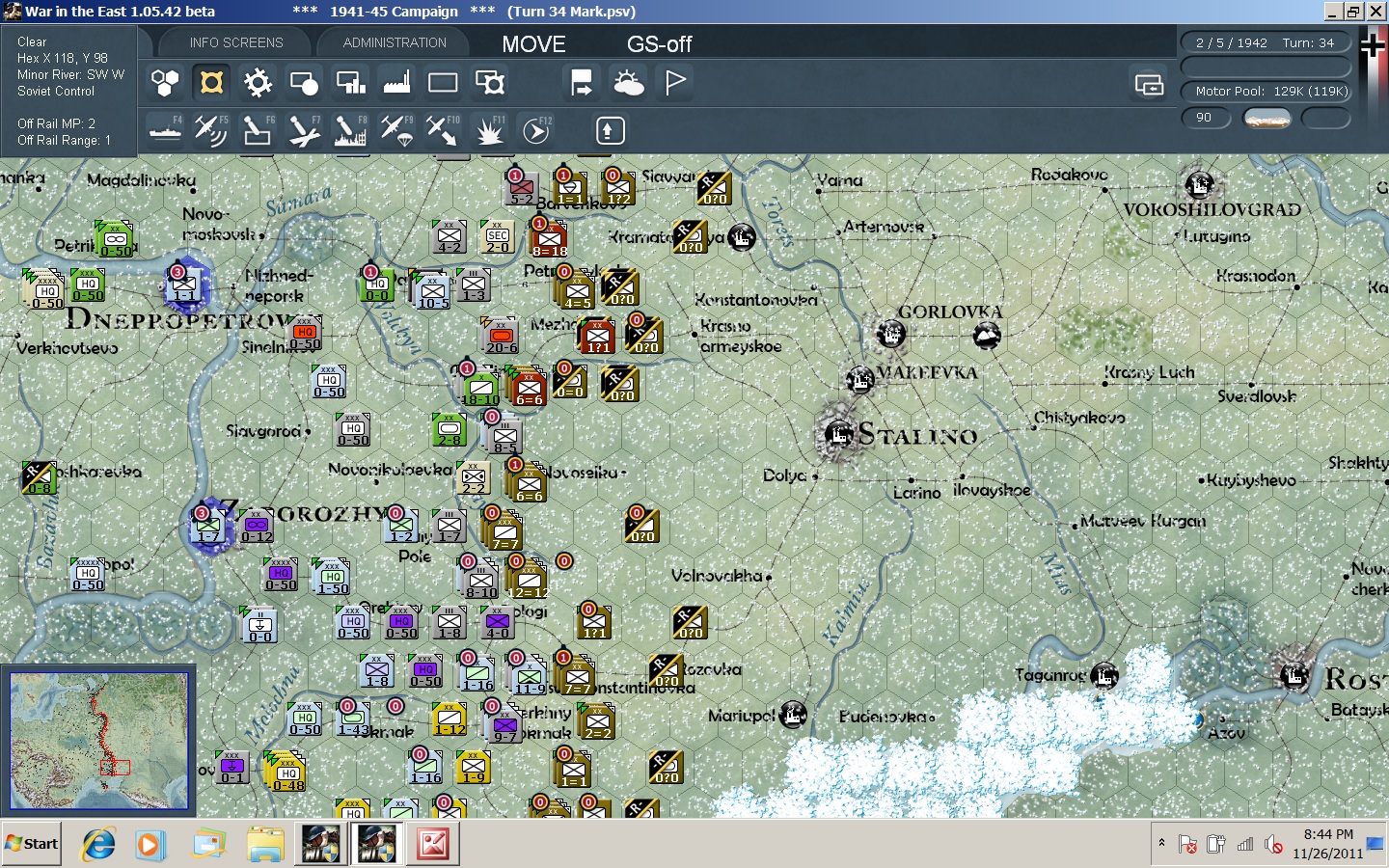The height and width of the screenshot is (868, 1389).
Task: Select the green unit labeled 18-10
Action: coord(479,387)
